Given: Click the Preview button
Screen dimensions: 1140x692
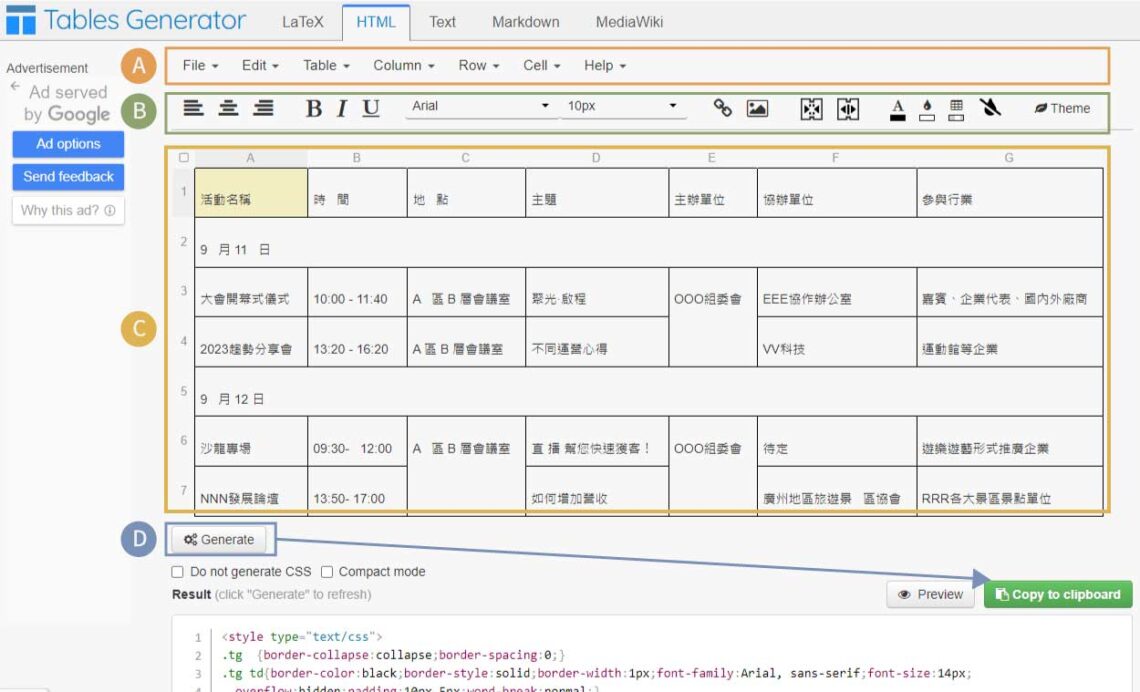Looking at the screenshot, I should (930, 595).
